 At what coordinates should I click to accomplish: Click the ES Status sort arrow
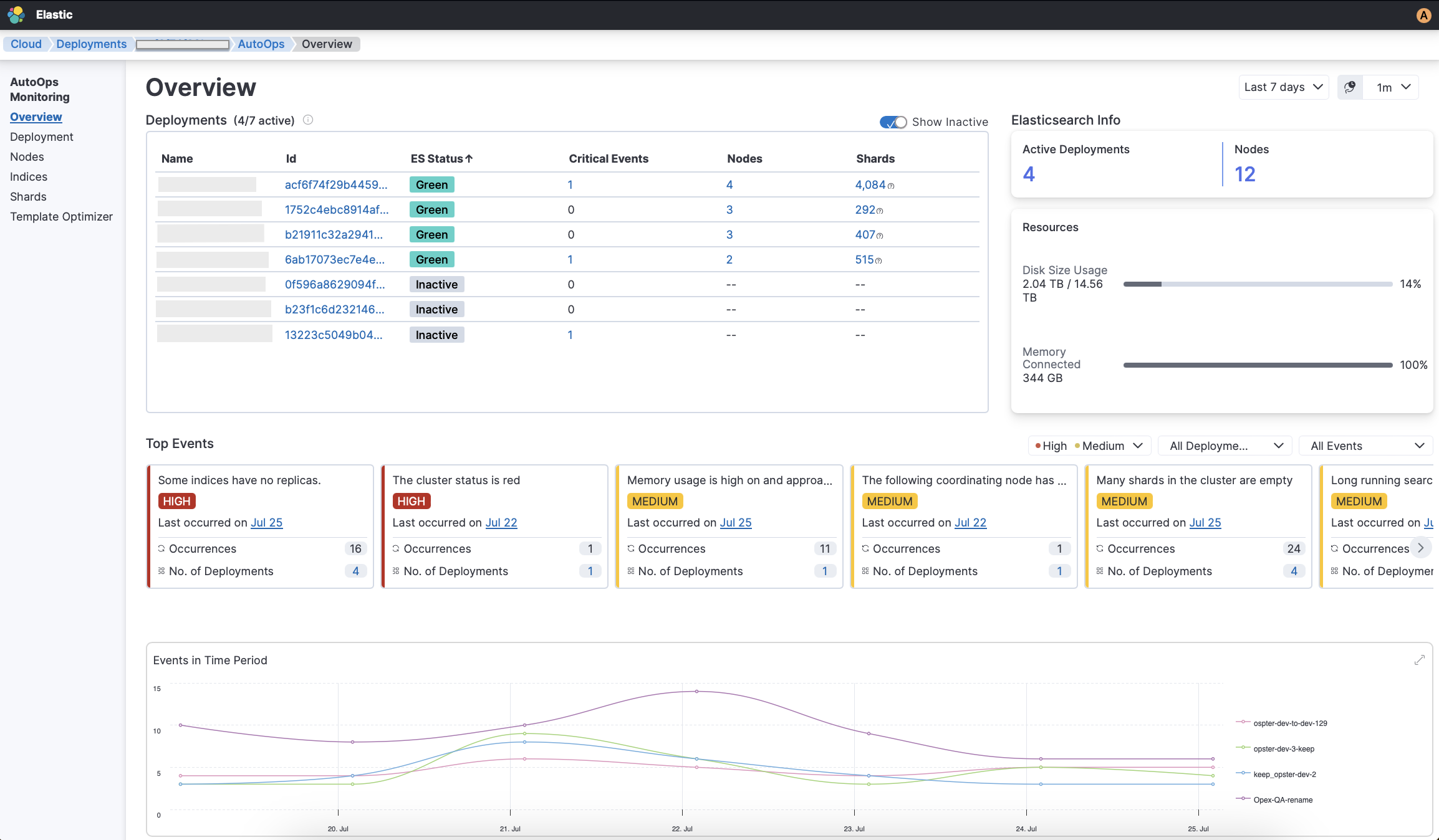tap(469, 159)
